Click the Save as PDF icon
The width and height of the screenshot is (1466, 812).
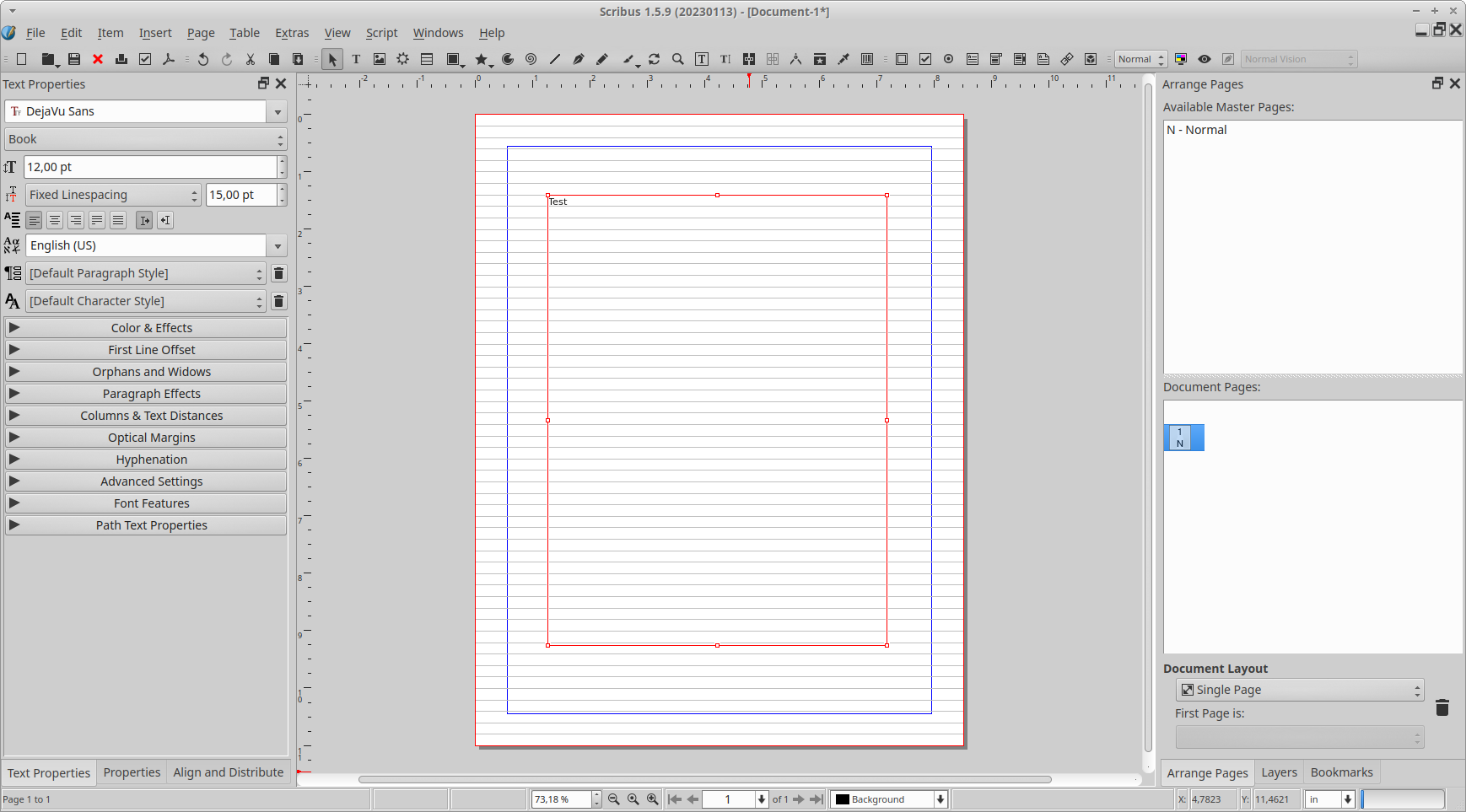click(169, 59)
